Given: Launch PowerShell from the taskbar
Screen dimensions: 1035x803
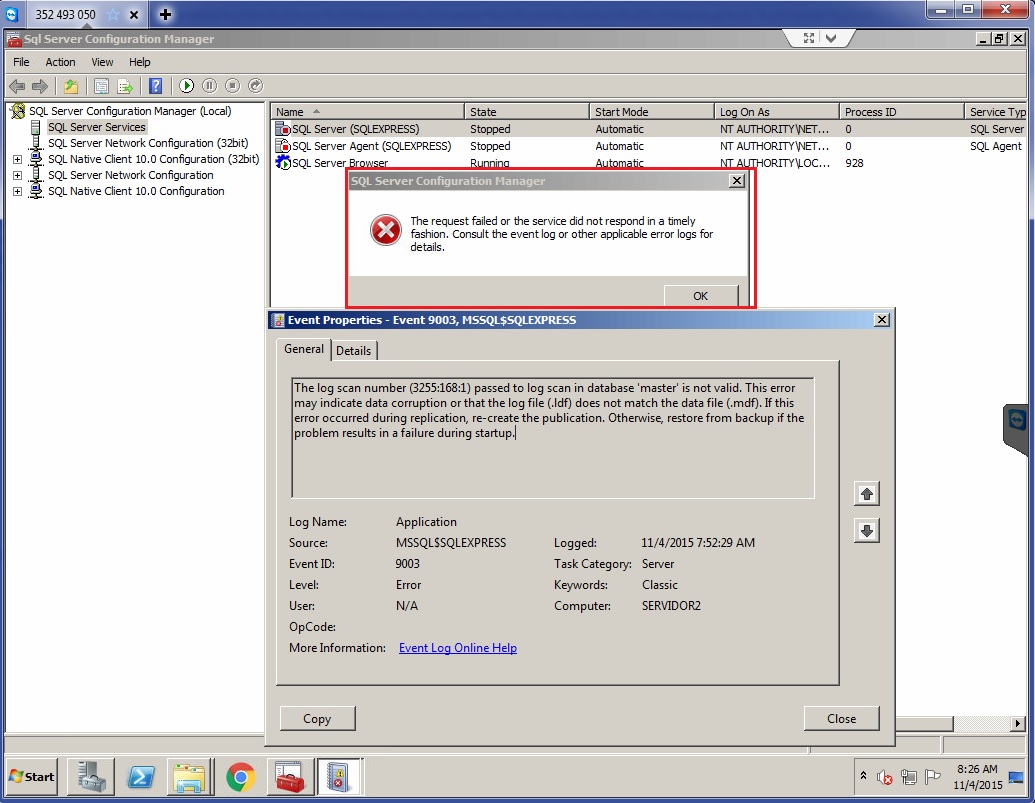Looking at the screenshot, I should pos(141,777).
